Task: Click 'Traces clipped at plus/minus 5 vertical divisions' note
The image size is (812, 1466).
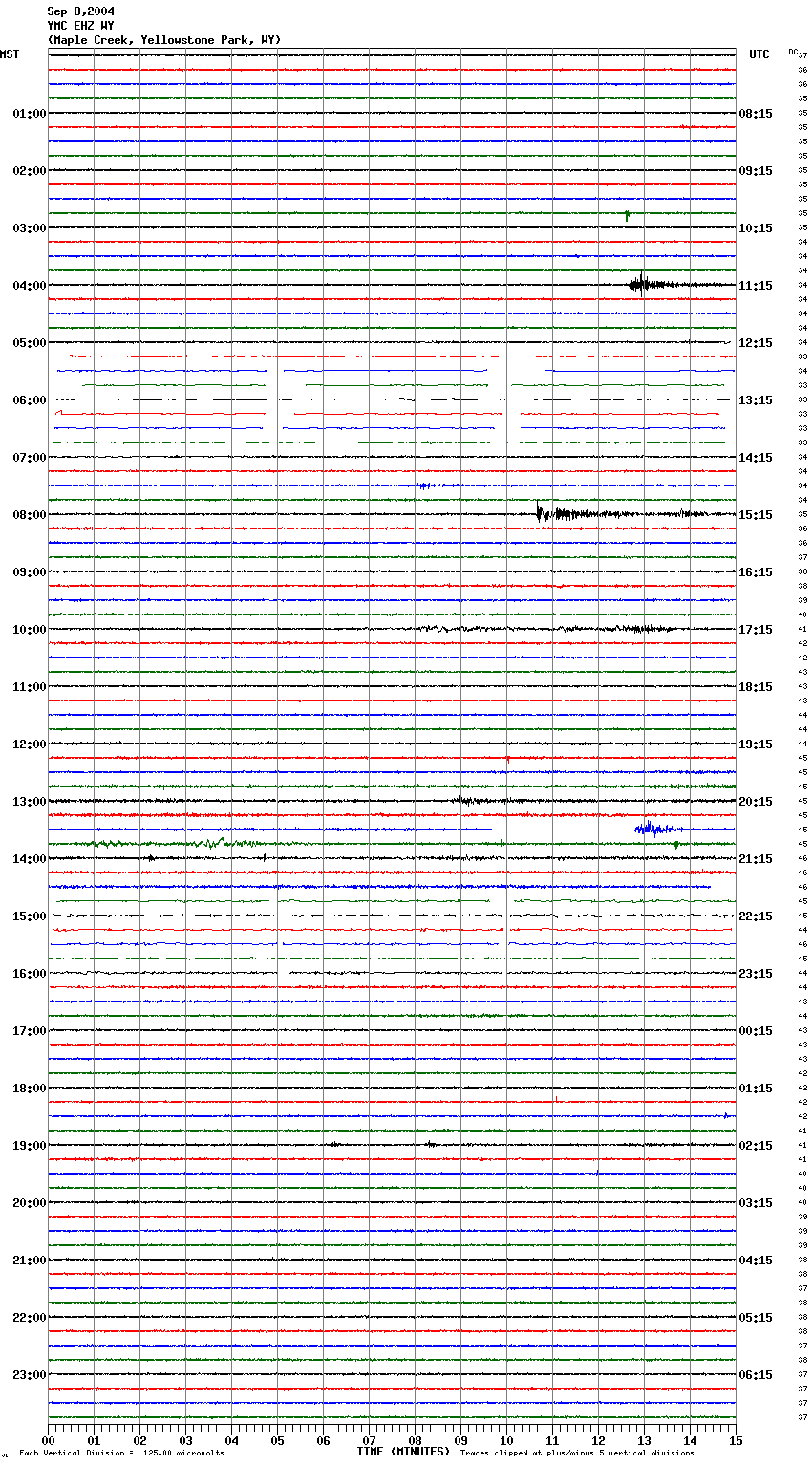Action: 577,1454
